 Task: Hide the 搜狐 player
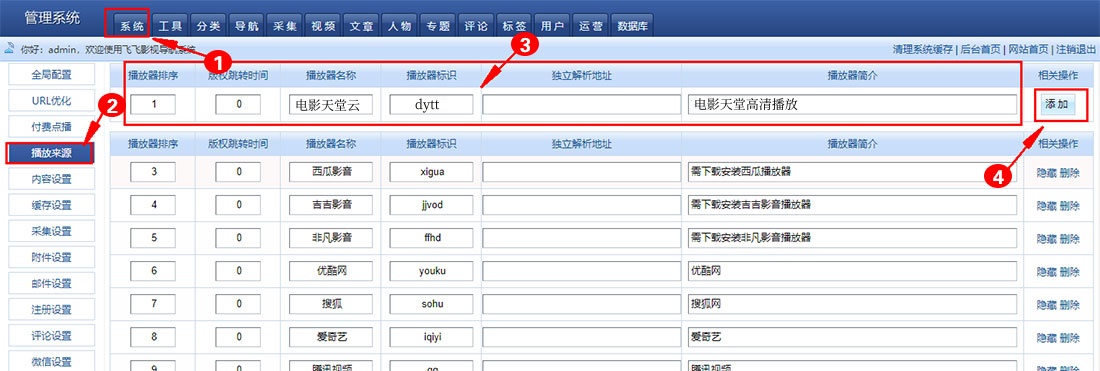1046,304
